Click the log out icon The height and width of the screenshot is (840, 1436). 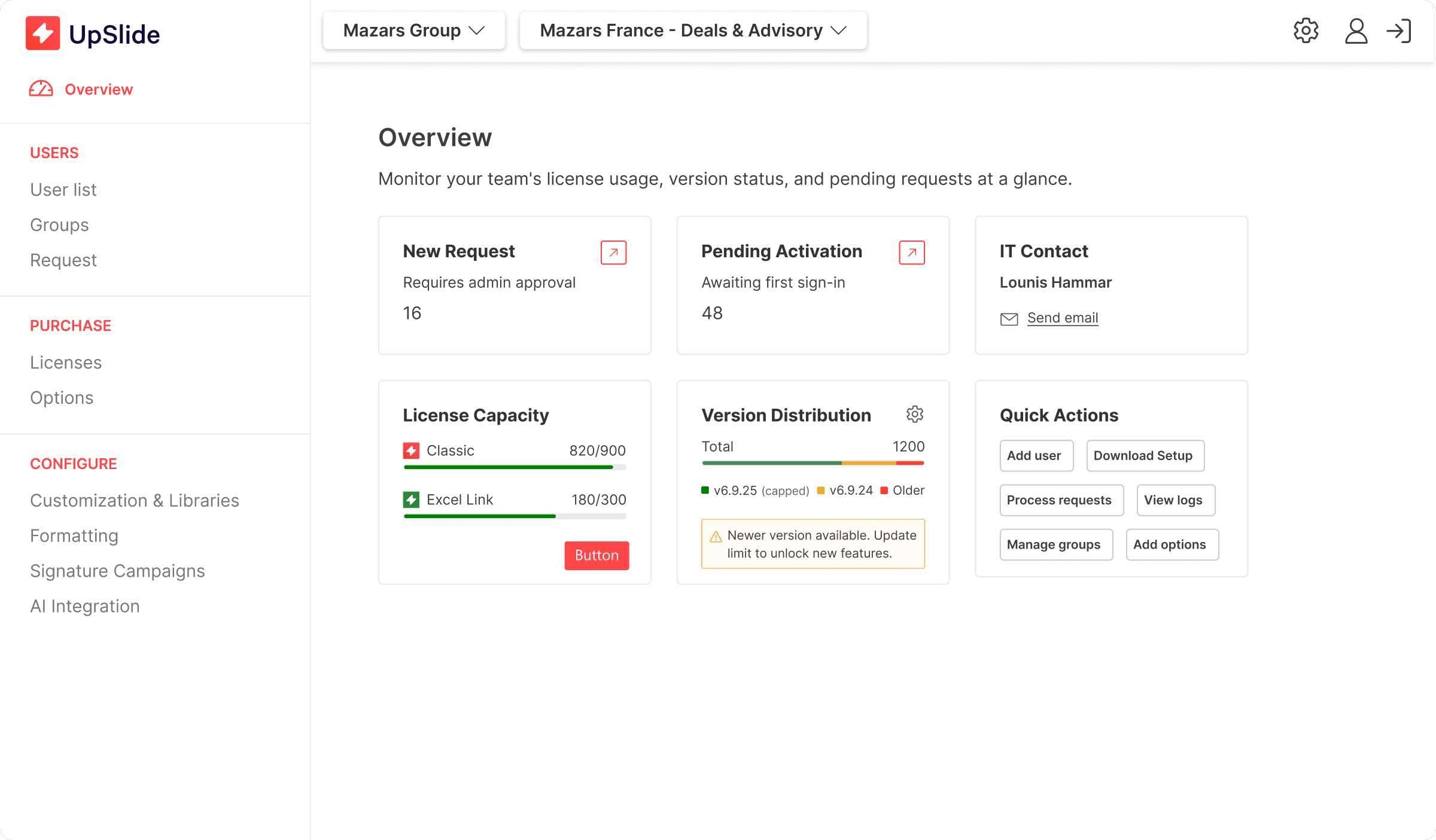[1399, 31]
